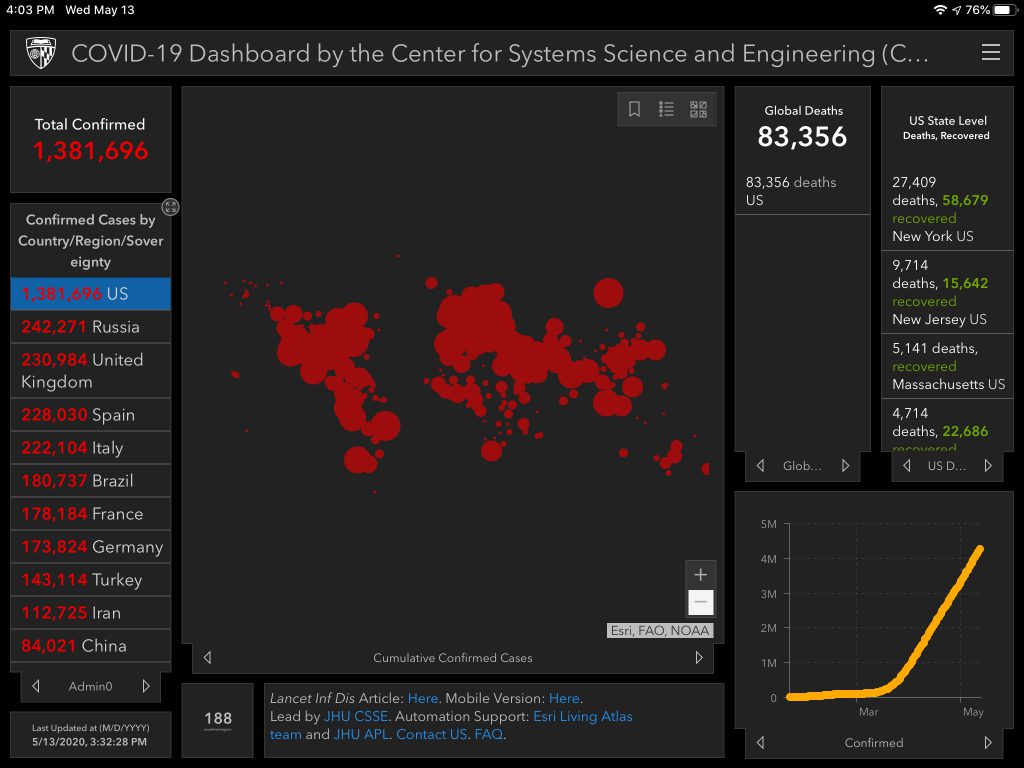This screenshot has height=768, width=1024.
Task: Show previous US state level view
Action: [907, 466]
